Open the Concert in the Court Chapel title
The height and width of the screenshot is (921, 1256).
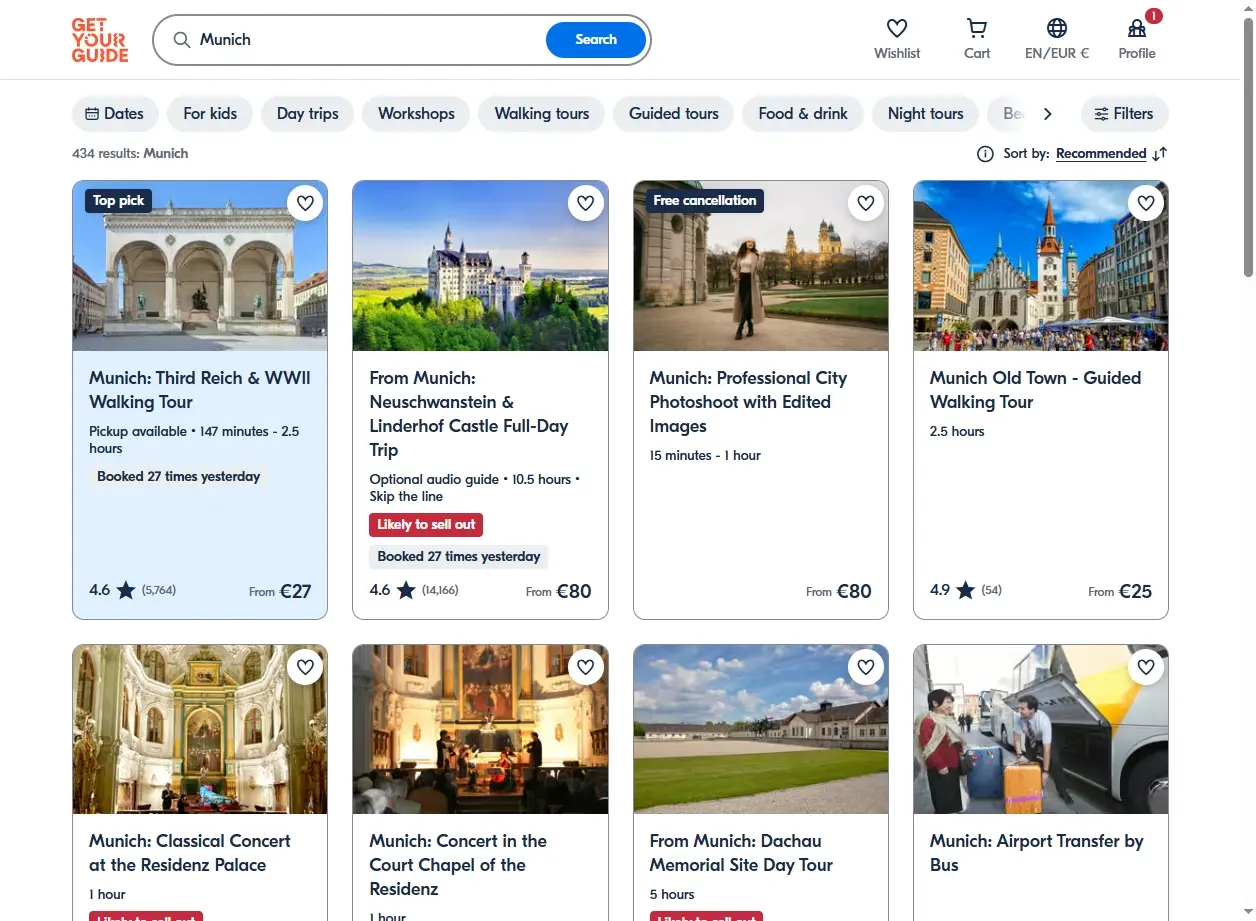[458, 865]
